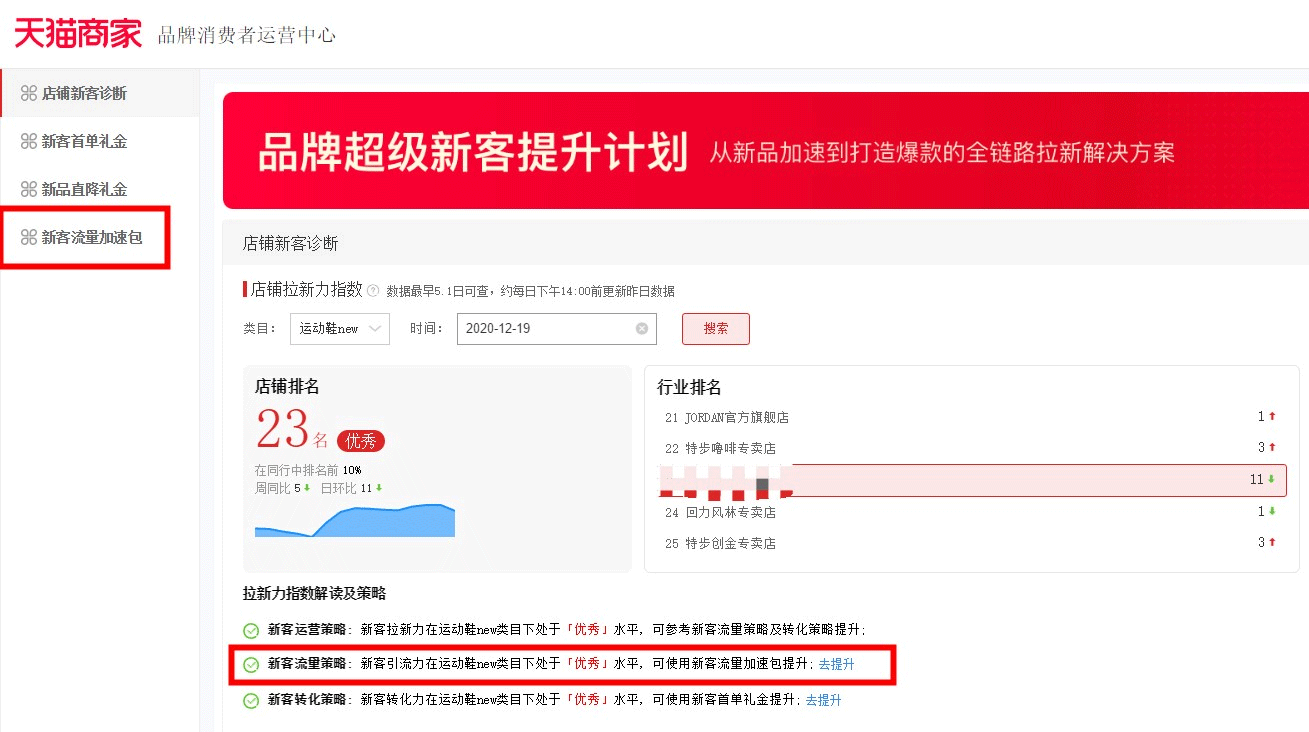Screen dimensions: 1309x732
Task: Click the green check icon for 新客转化策略
Action: (x=251, y=701)
